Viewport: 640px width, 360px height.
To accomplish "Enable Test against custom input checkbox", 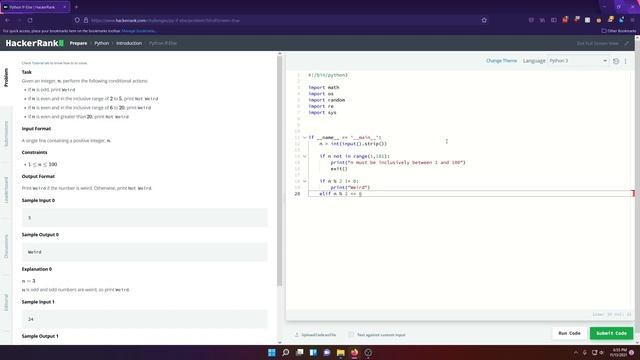I will point(351,335).
